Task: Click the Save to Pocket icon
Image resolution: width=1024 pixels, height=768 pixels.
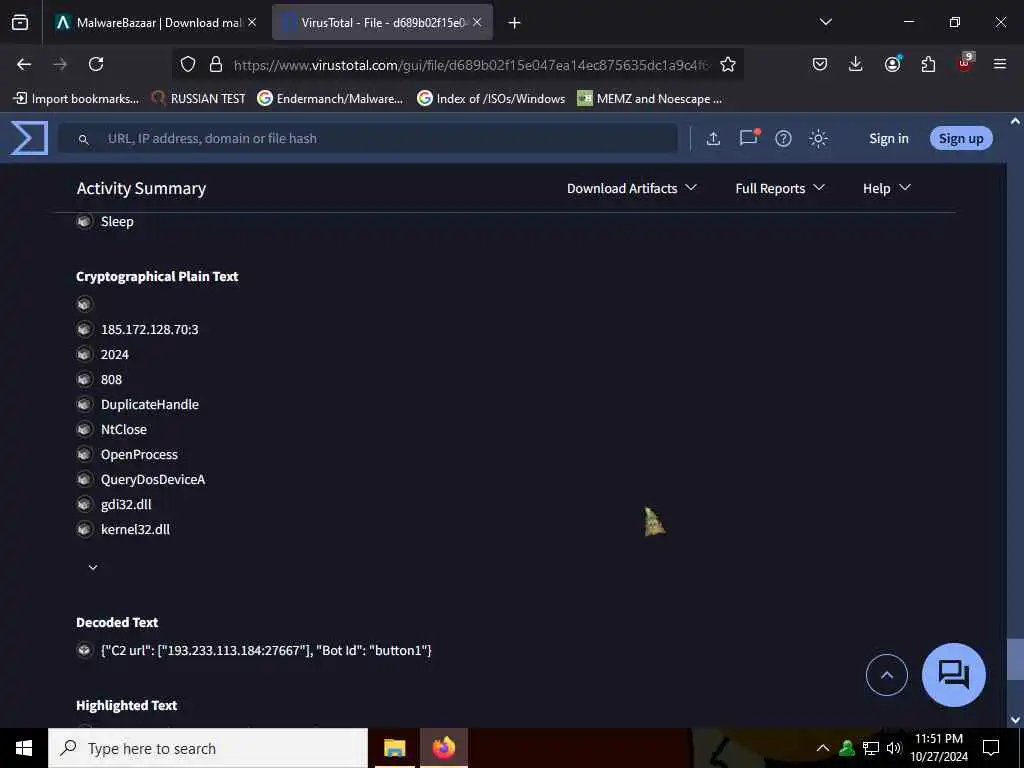Action: [820, 64]
